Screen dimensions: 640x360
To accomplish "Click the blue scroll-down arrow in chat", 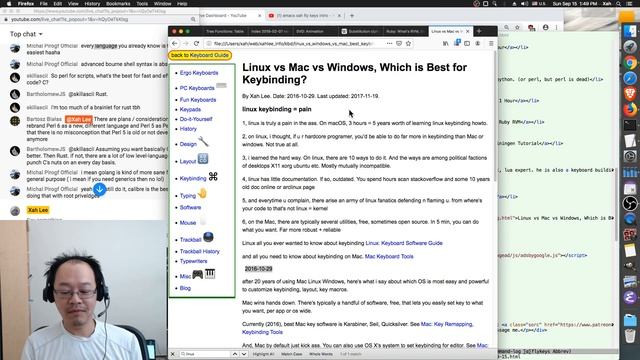I will point(99,189).
